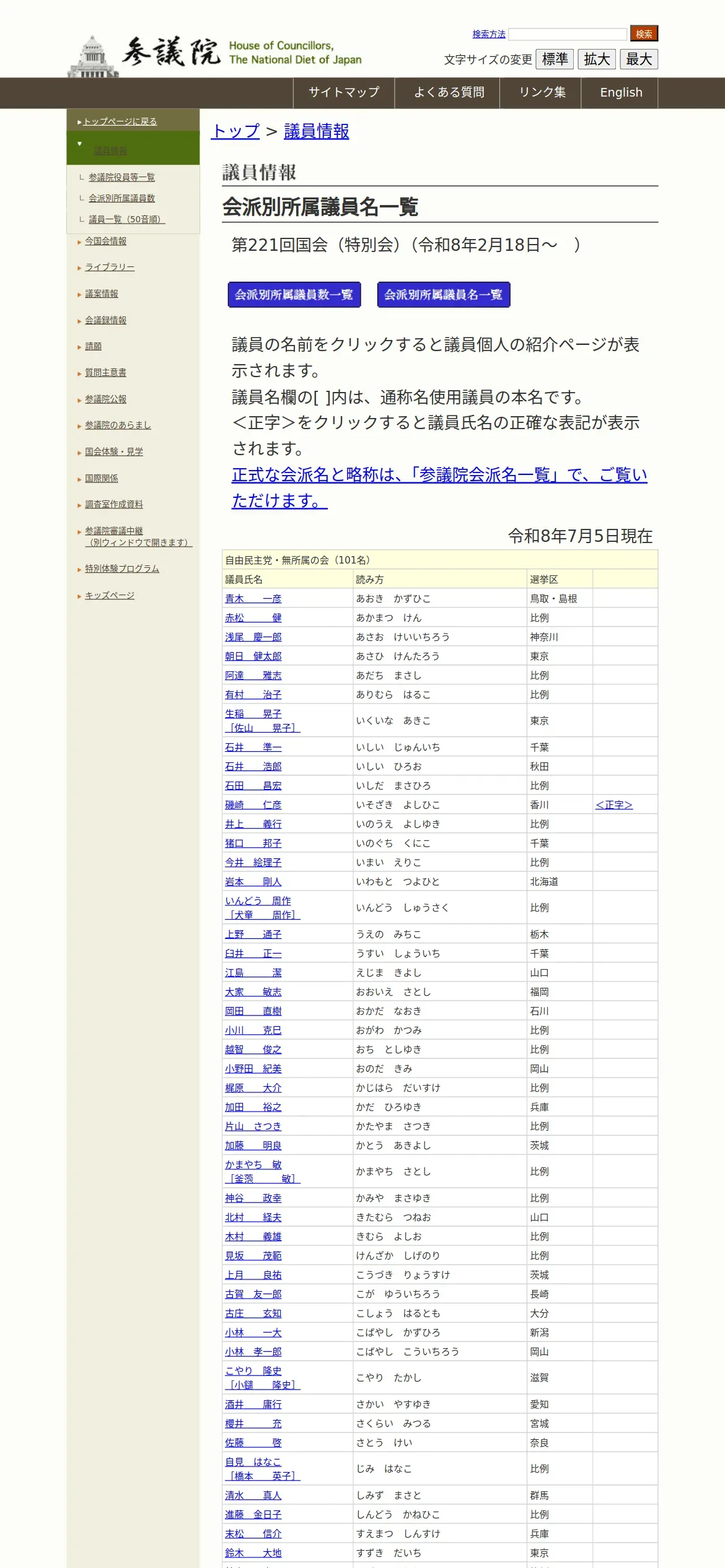Open キッズページ sidebar item
Viewport: 725px width, 1568px height.
coord(110,595)
